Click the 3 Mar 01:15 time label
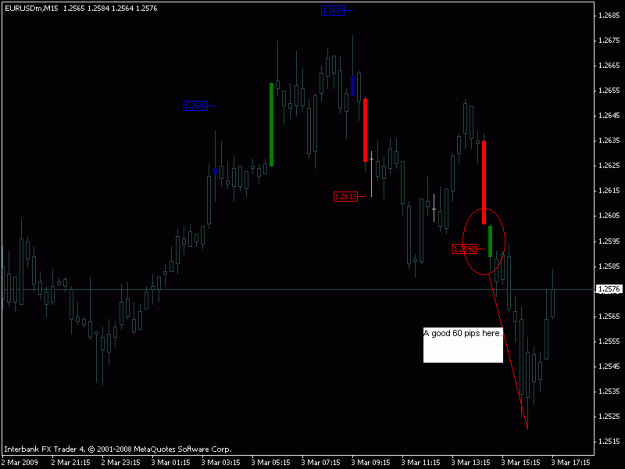The image size is (625, 469). click(x=171, y=463)
